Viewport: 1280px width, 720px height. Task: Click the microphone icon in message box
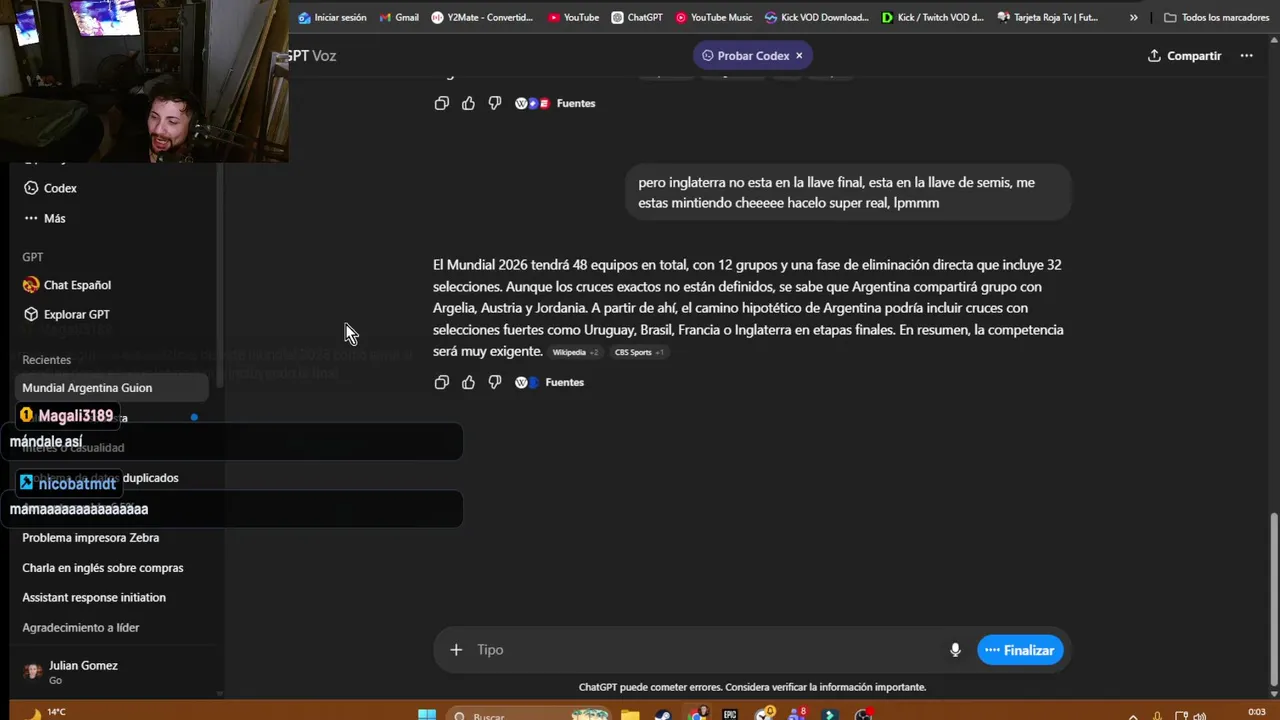pos(955,650)
